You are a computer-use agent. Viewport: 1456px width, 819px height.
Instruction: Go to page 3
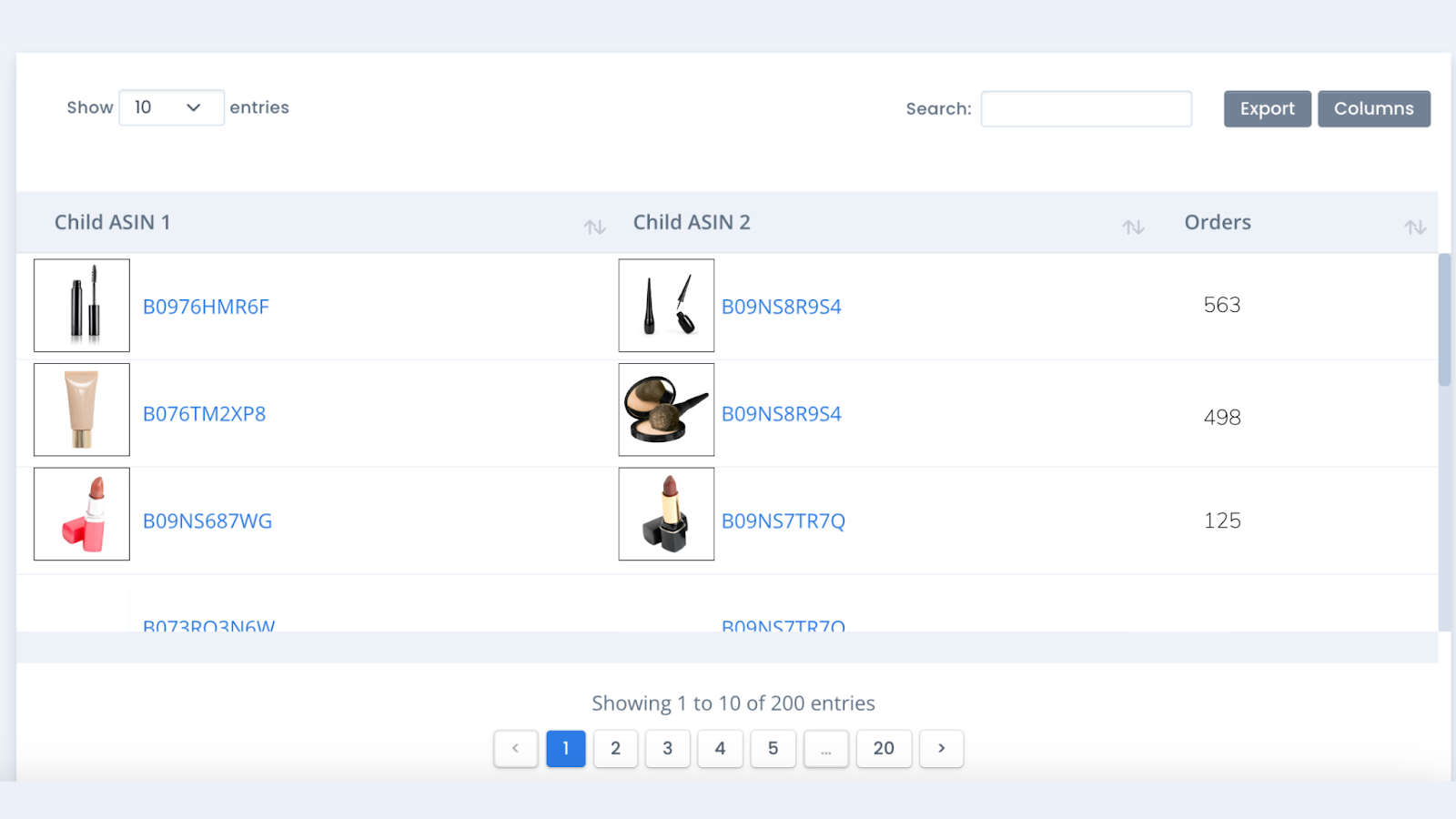(668, 748)
